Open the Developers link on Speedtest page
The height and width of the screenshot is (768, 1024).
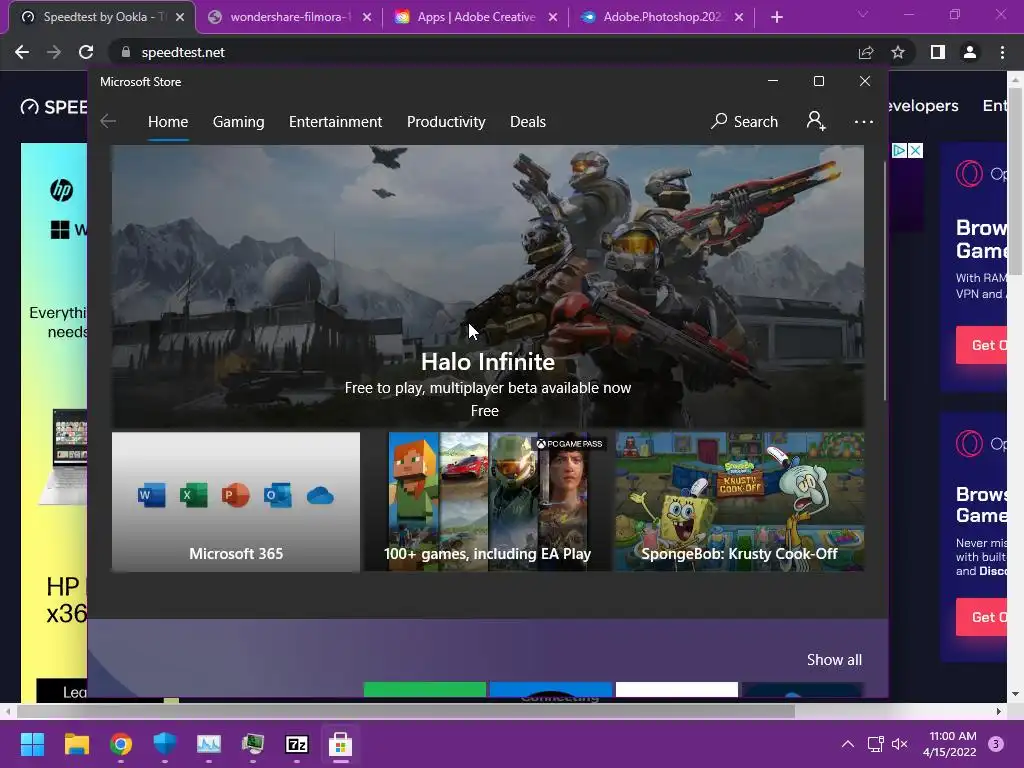[x=923, y=106]
